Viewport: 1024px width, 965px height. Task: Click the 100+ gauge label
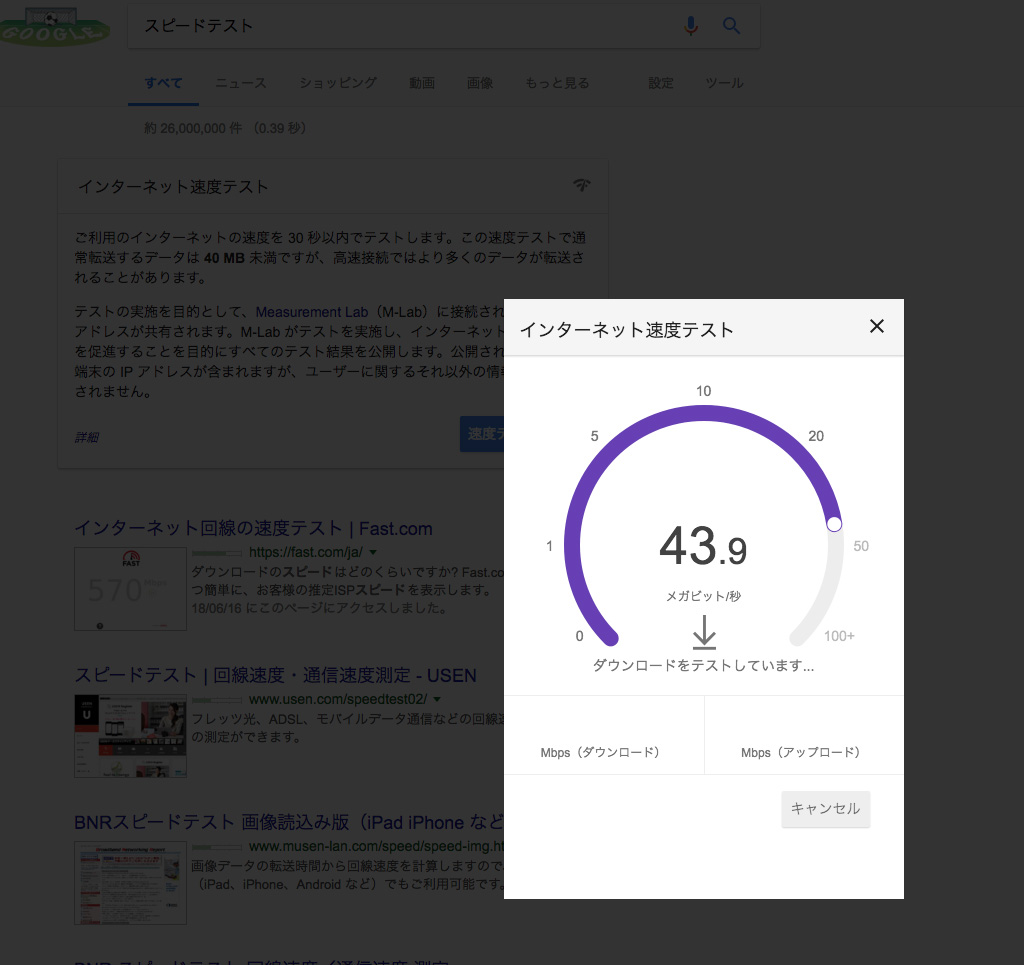[x=839, y=636]
